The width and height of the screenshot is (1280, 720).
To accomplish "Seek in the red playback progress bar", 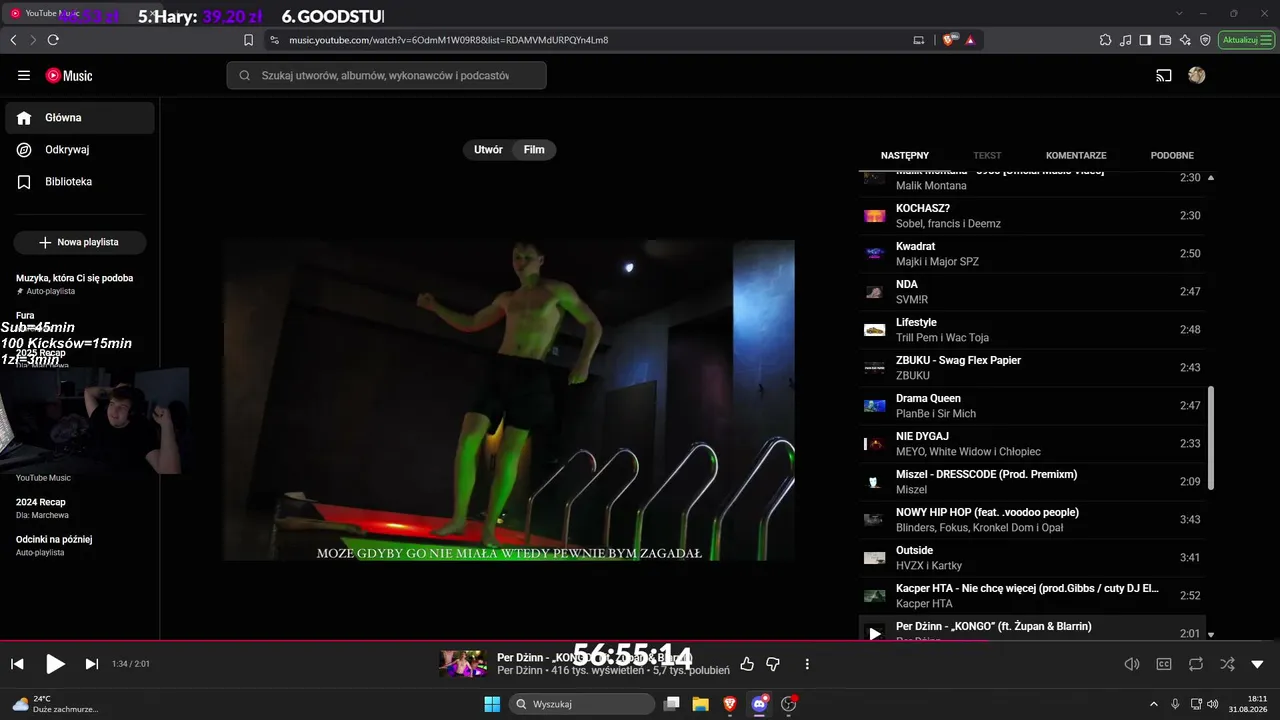I will point(640,641).
